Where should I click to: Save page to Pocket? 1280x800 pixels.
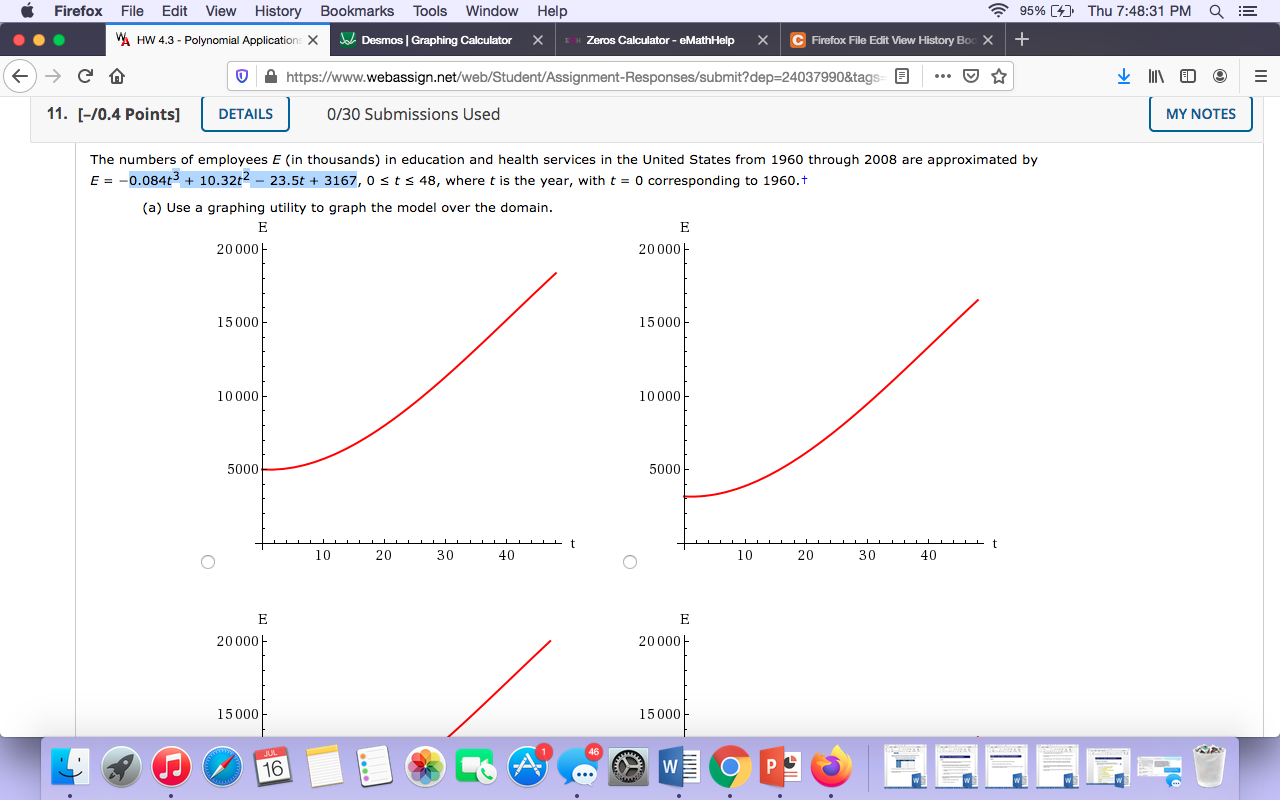click(970, 76)
